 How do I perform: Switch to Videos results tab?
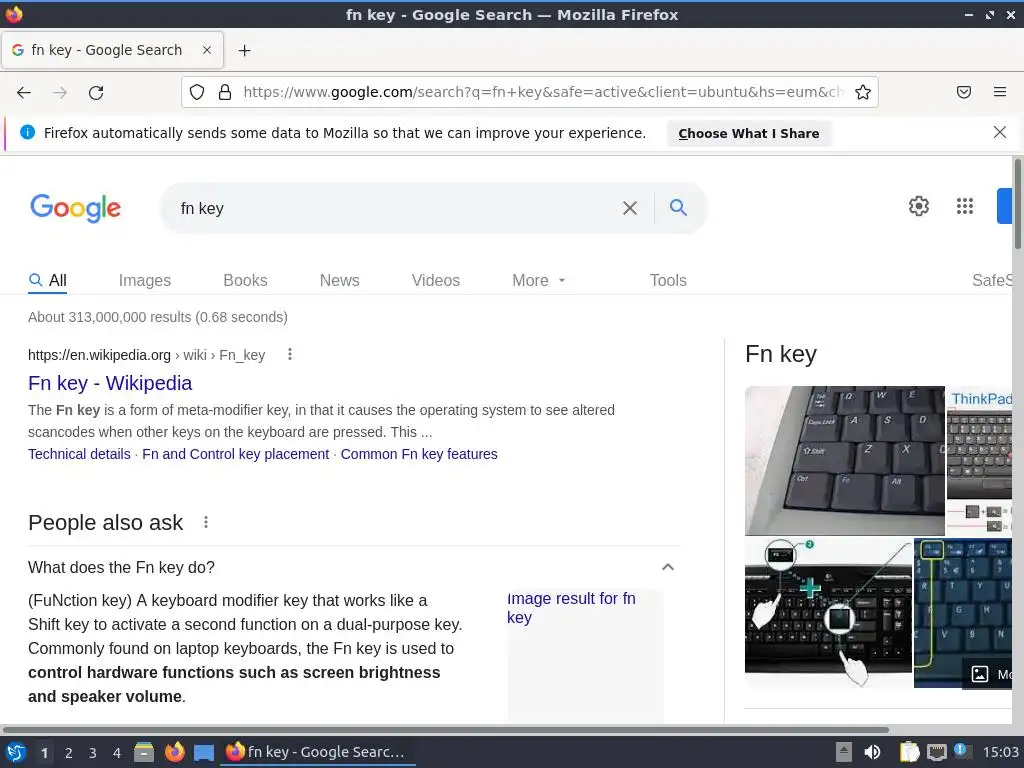[436, 280]
